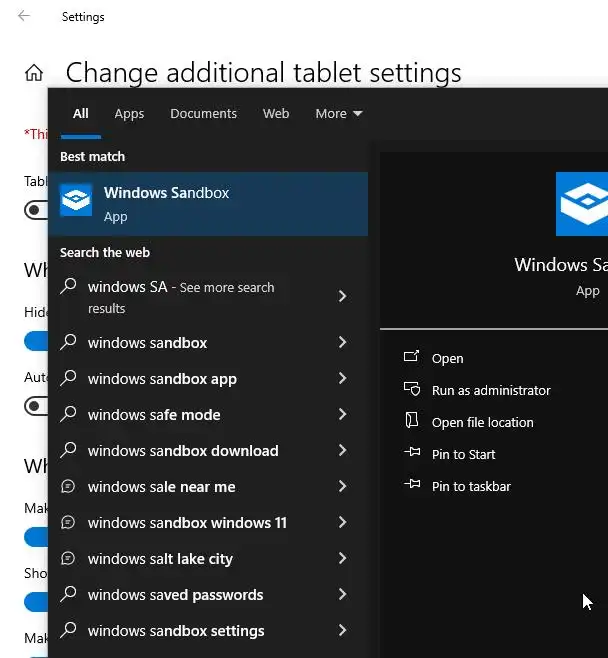Open Settings home icon
Image resolution: width=608 pixels, height=658 pixels.
(34, 73)
